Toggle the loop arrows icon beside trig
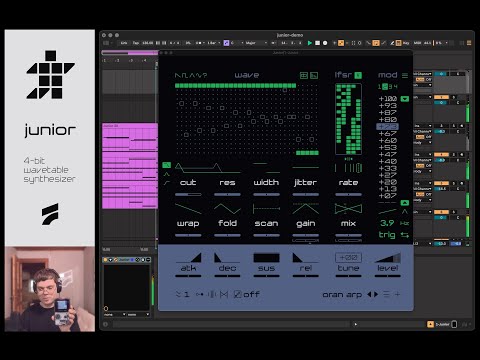The height and width of the screenshot is (360, 480). pos(405,235)
